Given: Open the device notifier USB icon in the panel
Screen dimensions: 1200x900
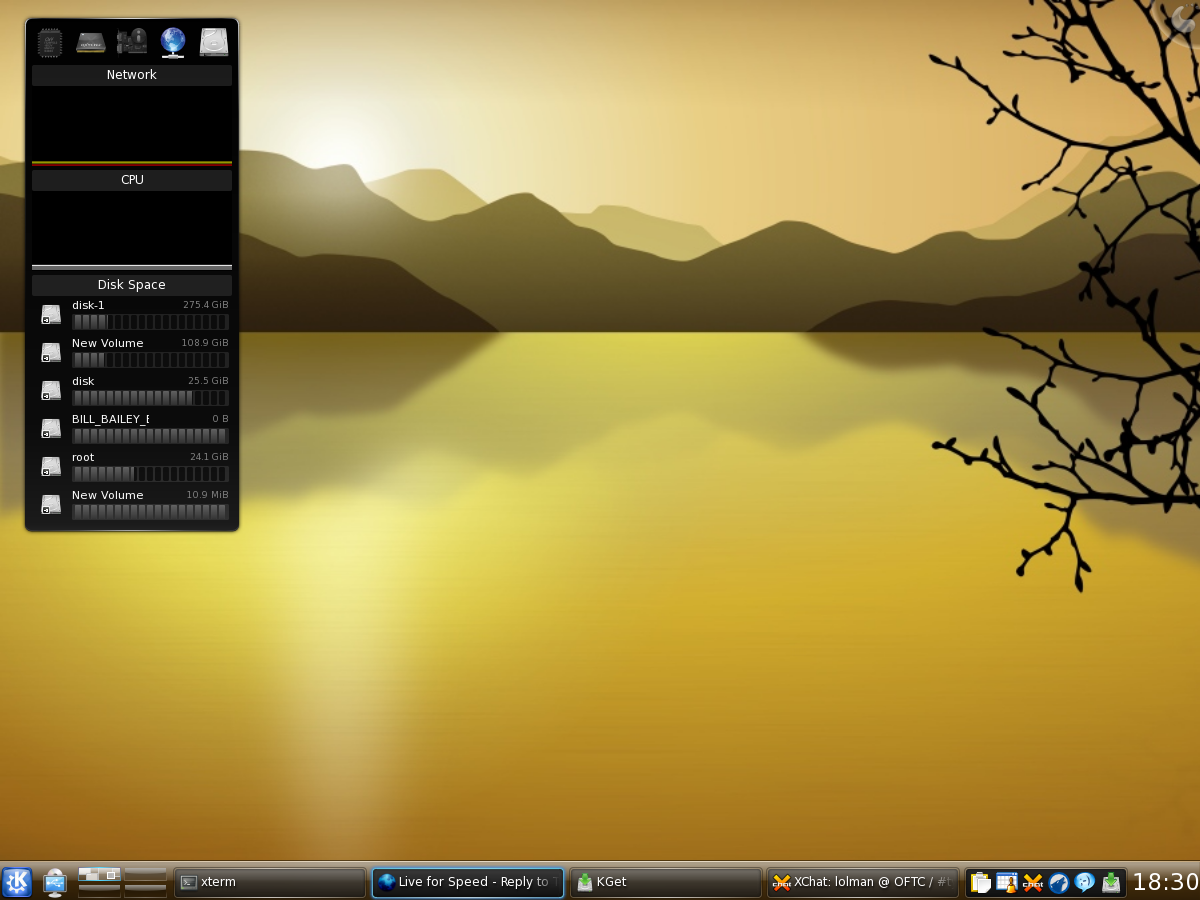Looking at the screenshot, I should pyautogui.click(x=55, y=882).
